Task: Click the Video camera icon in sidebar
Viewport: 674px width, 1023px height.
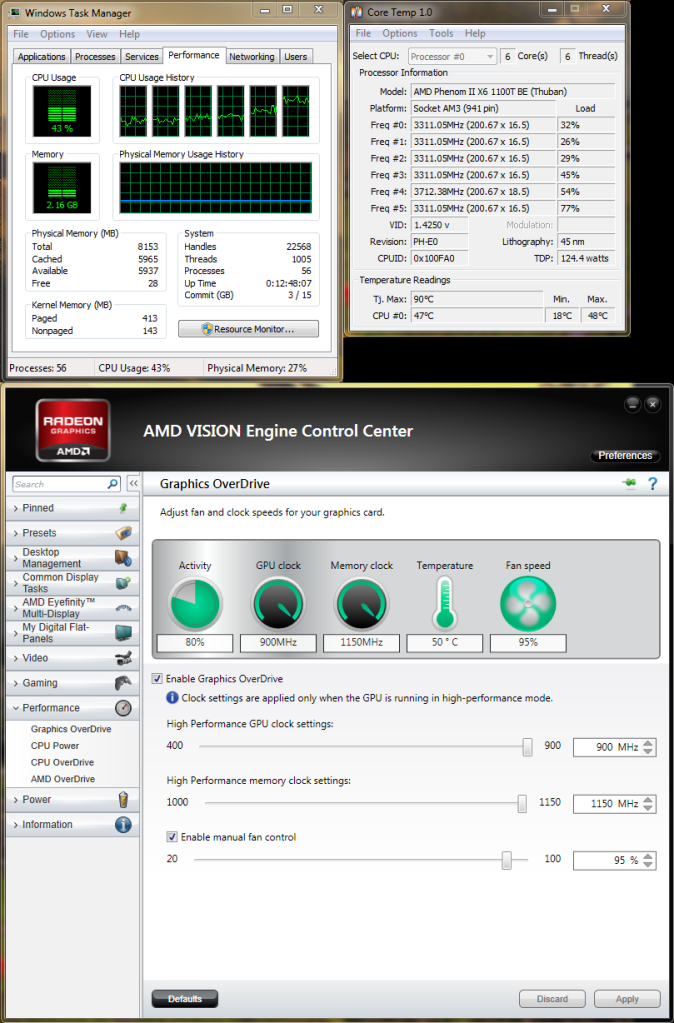Action: (123, 658)
